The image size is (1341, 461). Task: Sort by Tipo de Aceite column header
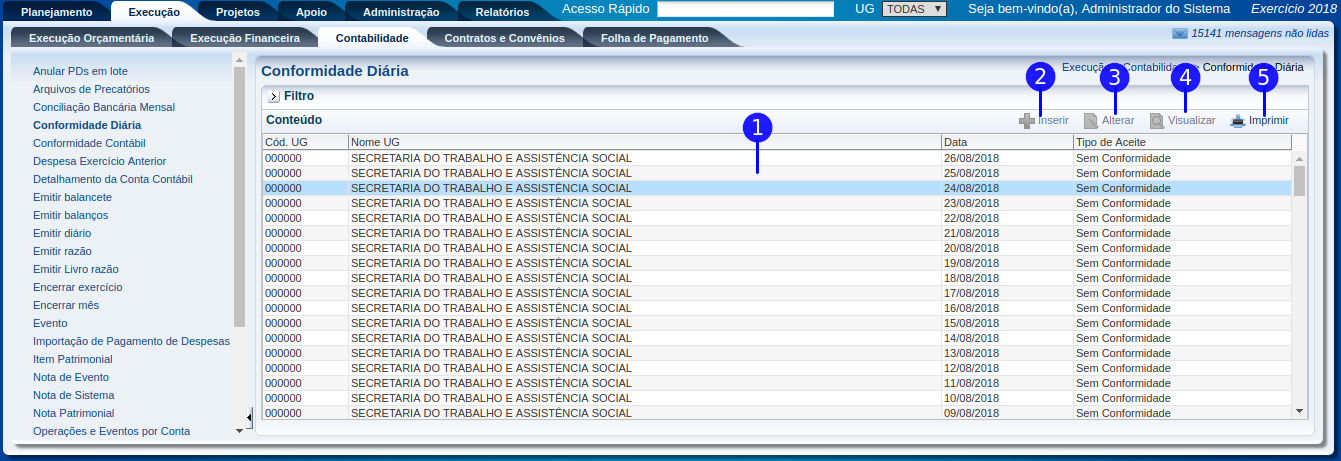click(1180, 142)
